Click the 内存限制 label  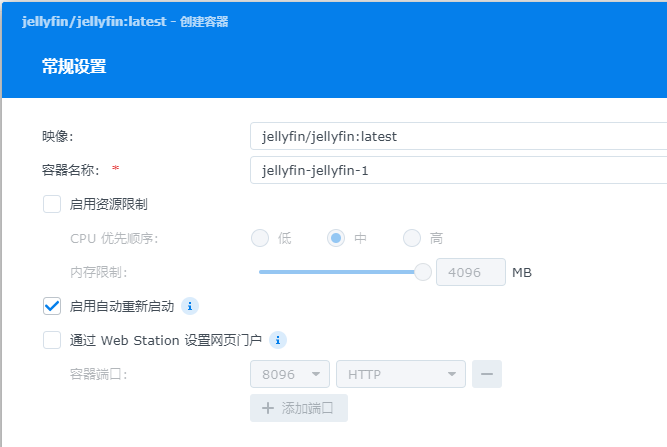pos(99,272)
